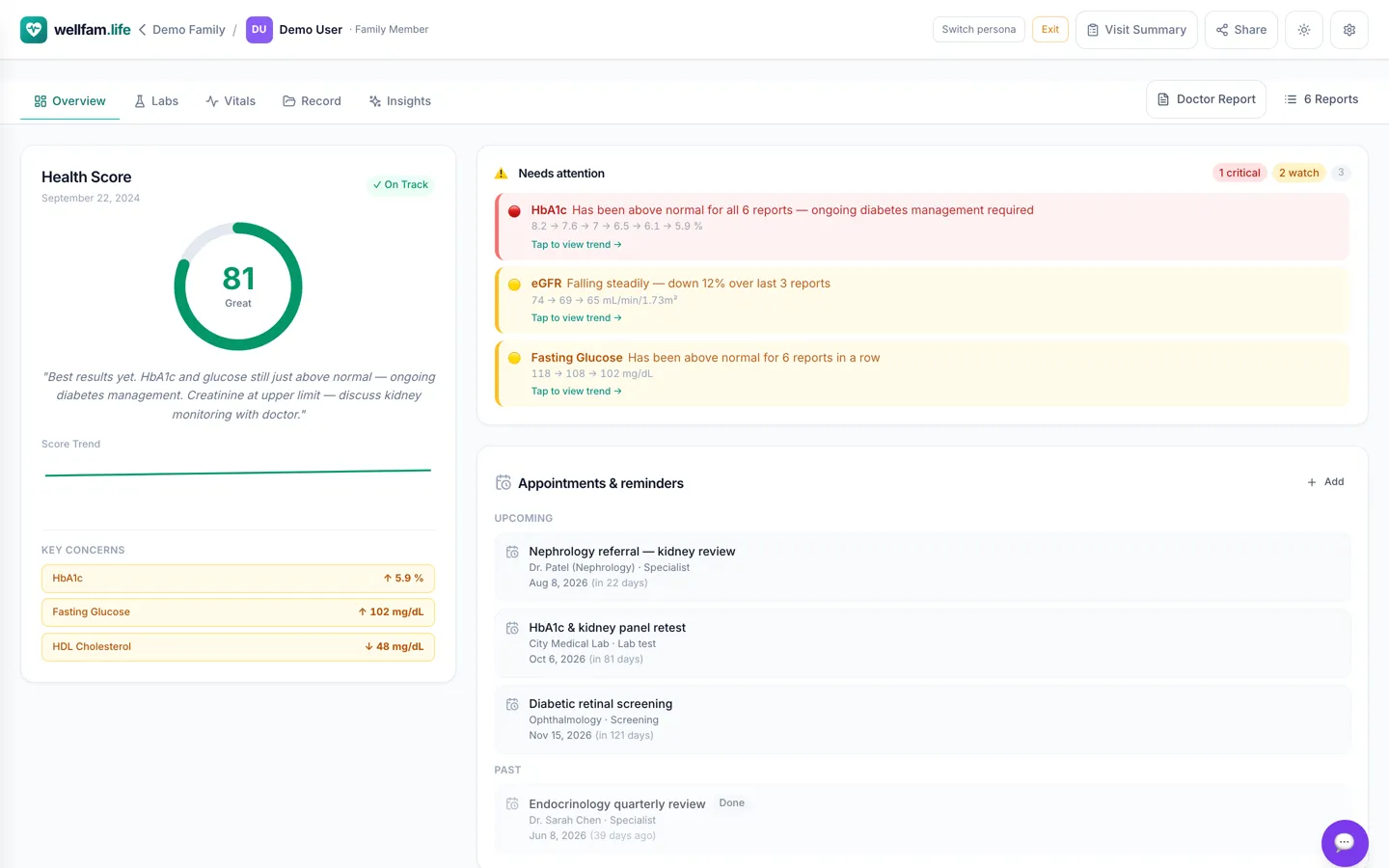Viewport: 1389px width, 868px height.
Task: Click Switch persona button
Action: click(978, 29)
